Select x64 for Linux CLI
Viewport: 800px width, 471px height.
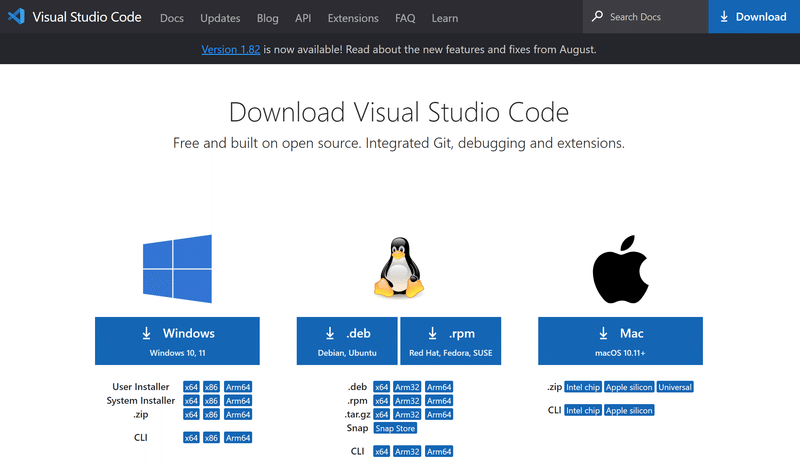(382, 451)
